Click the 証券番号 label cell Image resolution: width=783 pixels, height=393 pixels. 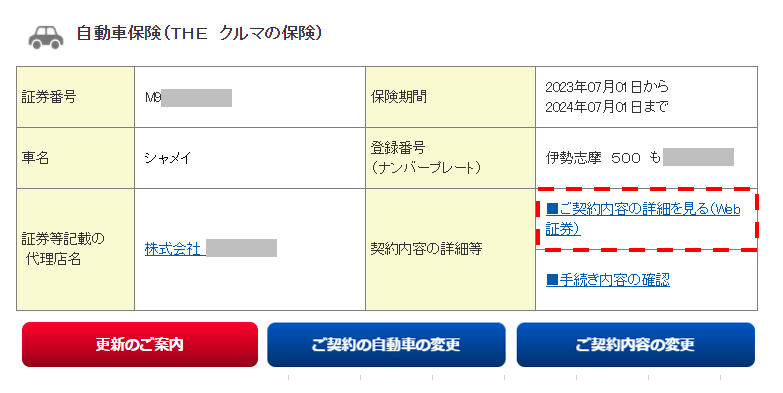click(75, 97)
